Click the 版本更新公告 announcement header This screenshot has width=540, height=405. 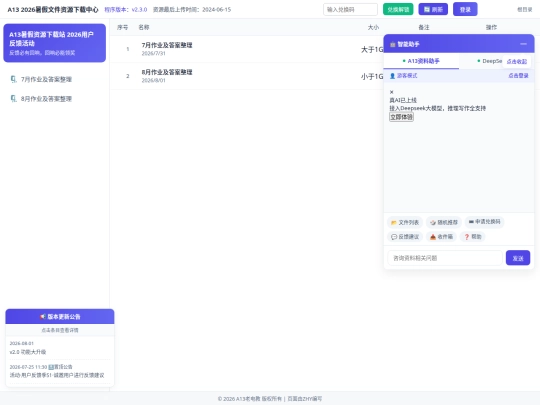(60, 316)
